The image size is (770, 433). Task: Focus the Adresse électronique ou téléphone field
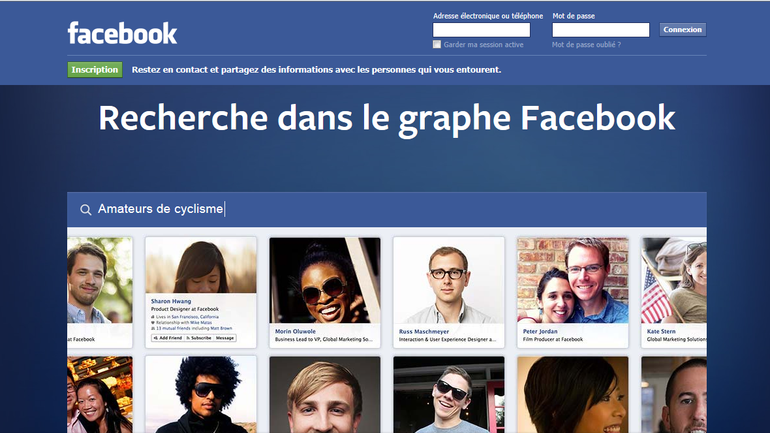point(481,30)
